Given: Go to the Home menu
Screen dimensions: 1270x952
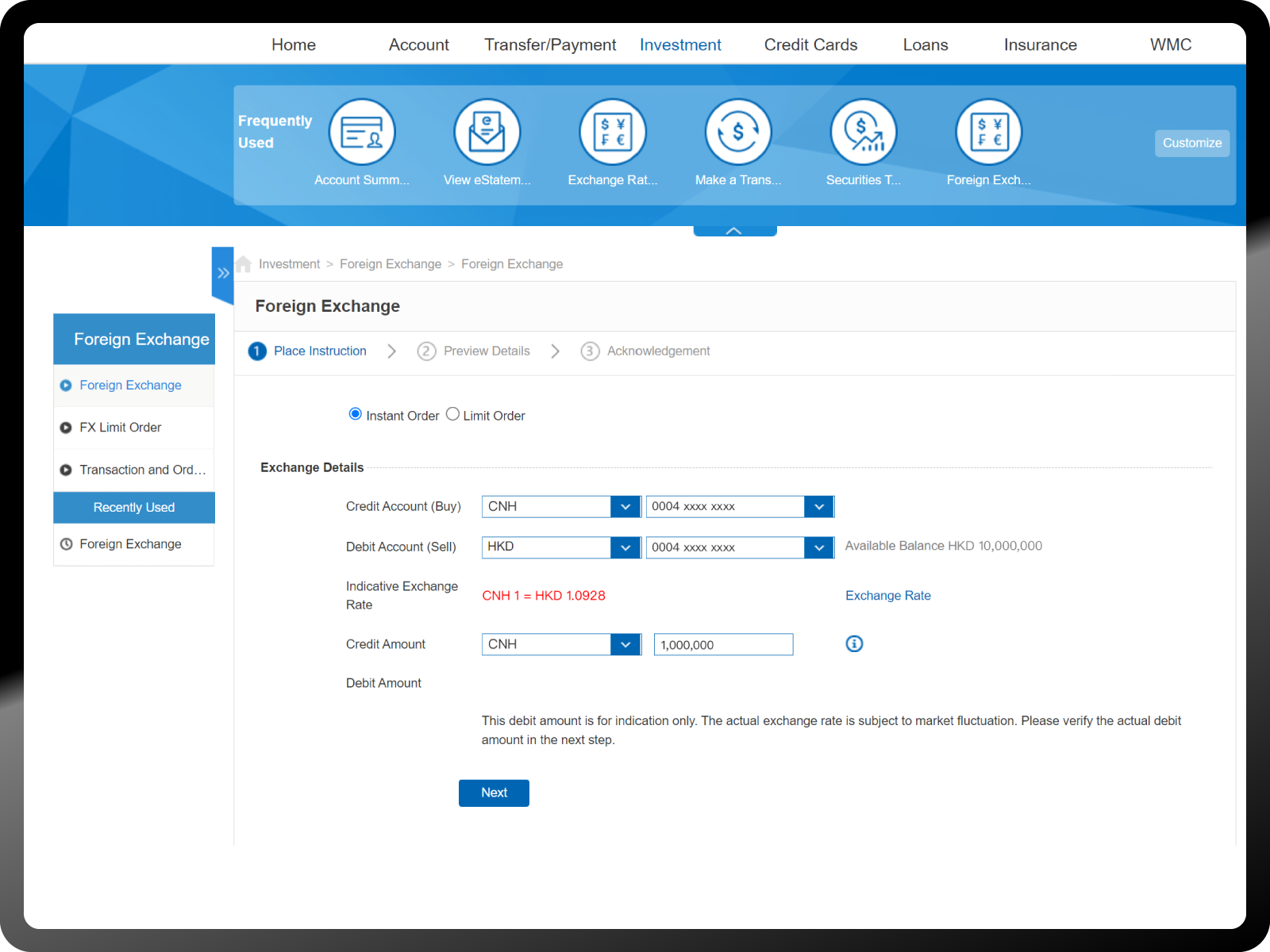Looking at the screenshot, I should coord(294,45).
